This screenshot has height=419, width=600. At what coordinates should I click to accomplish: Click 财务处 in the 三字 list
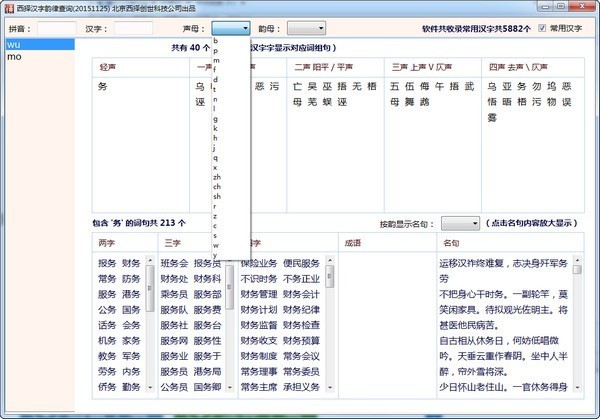[x=174, y=279]
